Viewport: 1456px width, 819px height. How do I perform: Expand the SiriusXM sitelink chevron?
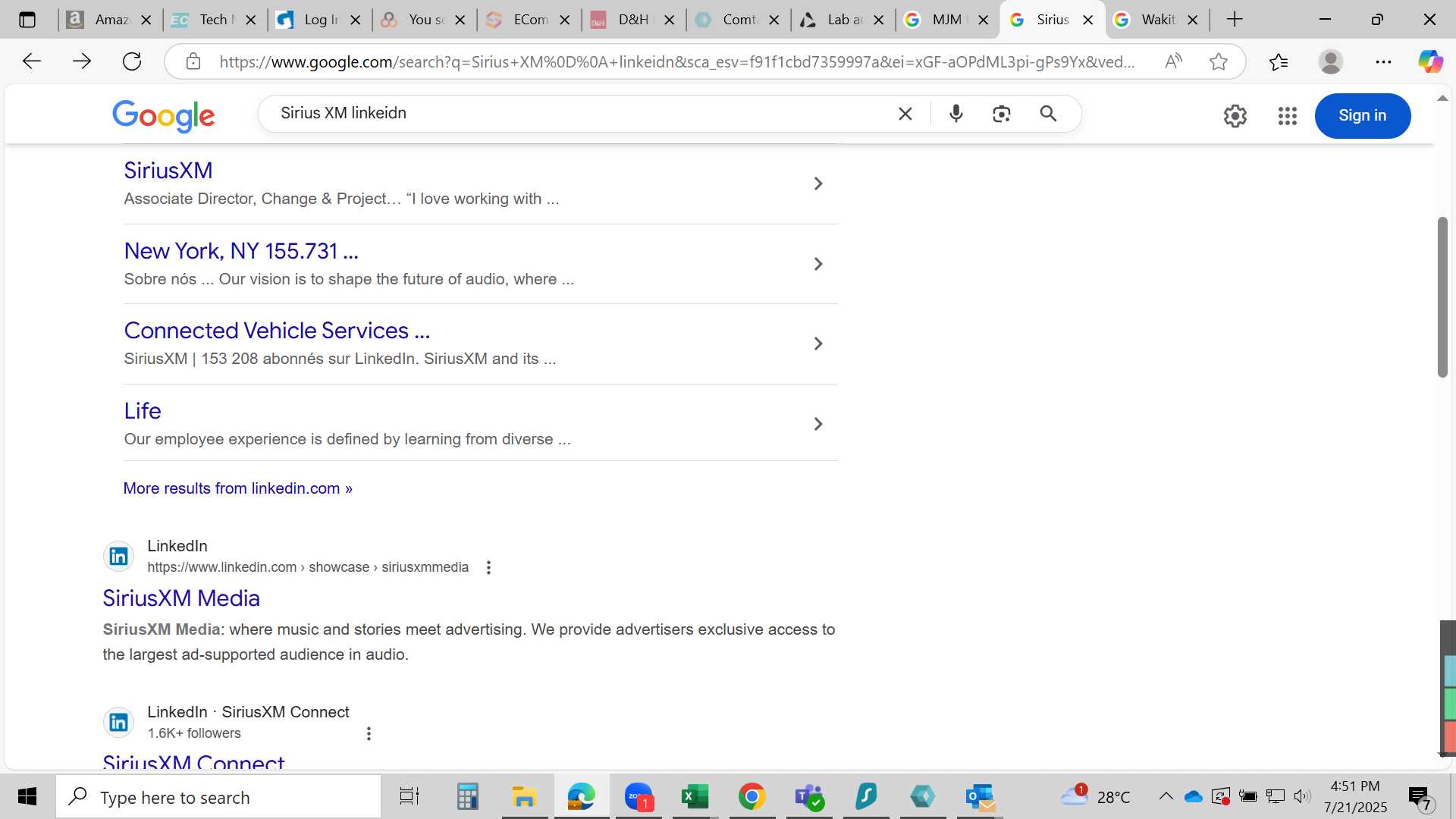tap(818, 184)
